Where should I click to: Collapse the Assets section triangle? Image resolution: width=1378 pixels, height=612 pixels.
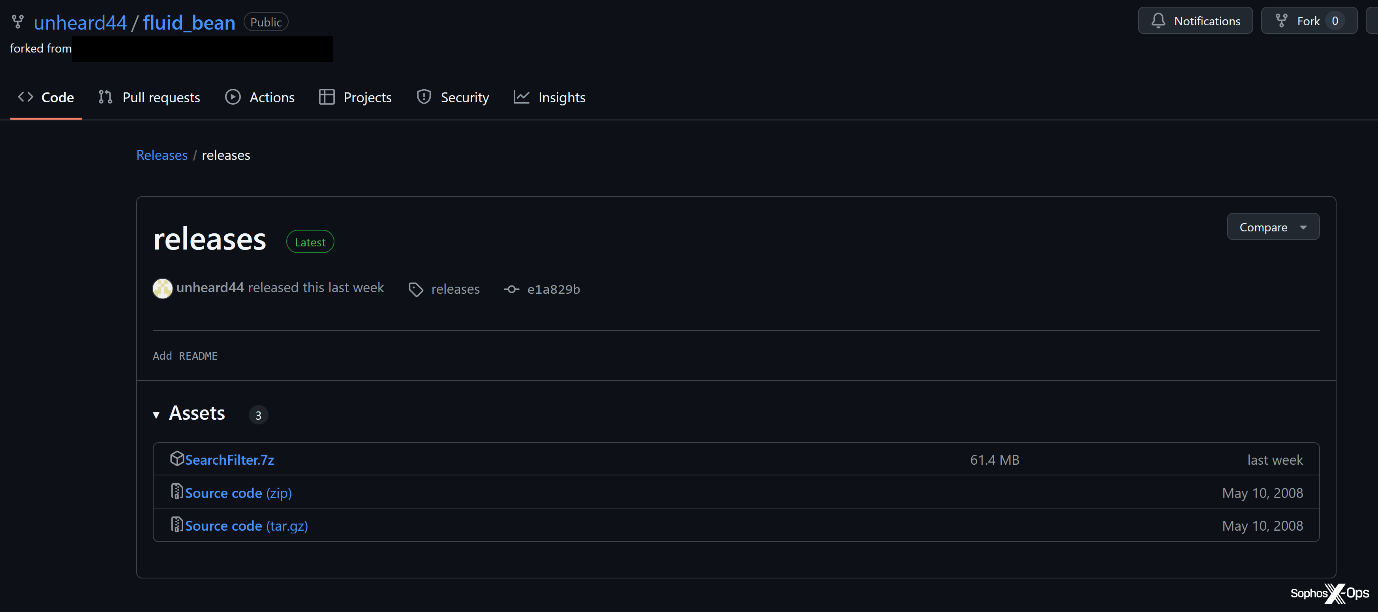point(156,414)
